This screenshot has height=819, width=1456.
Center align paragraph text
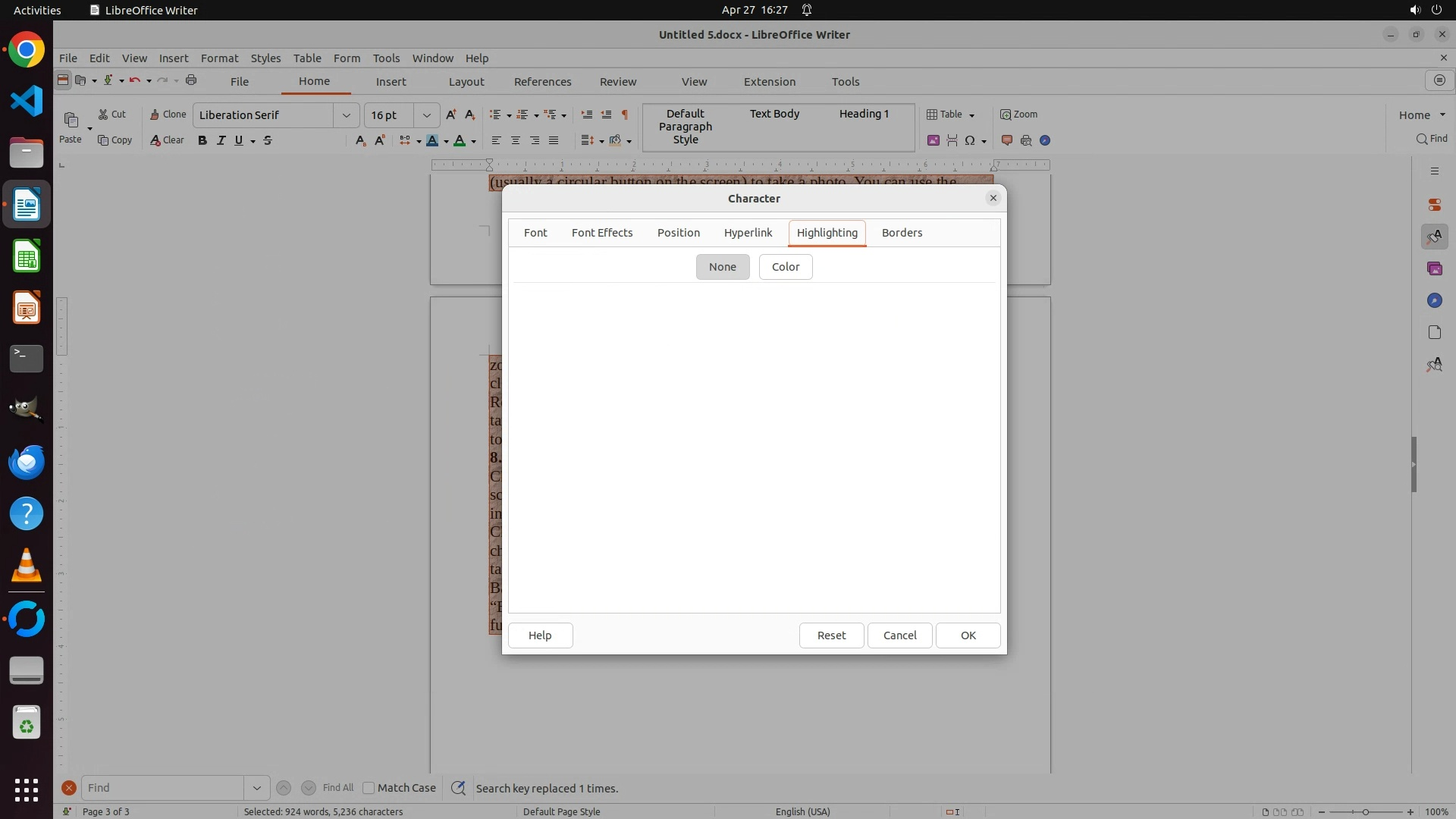pos(516,140)
